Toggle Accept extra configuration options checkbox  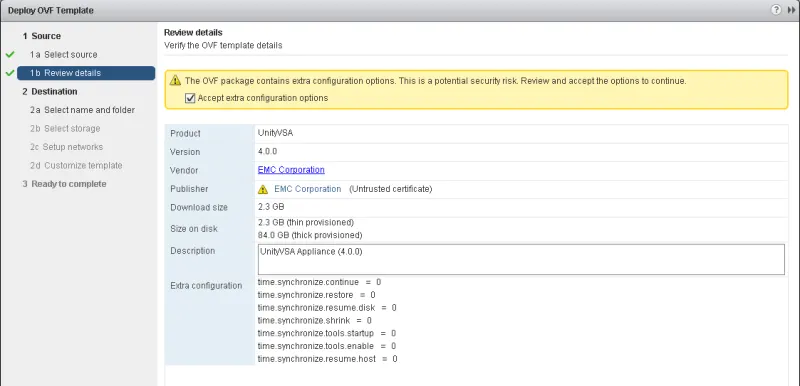[190, 98]
